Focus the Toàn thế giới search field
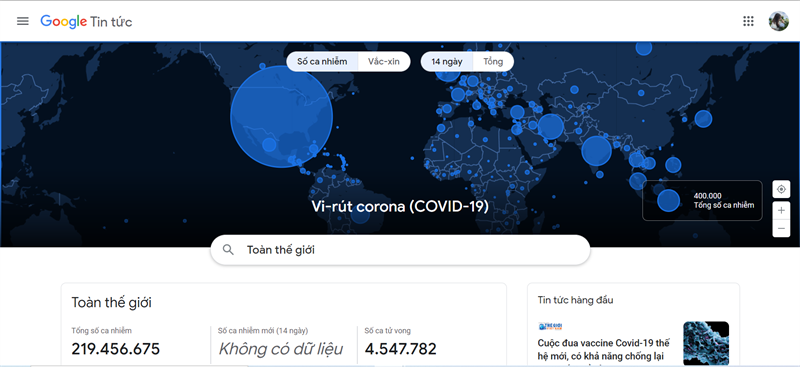Image resolution: width=800 pixels, height=367 pixels. pyautogui.click(x=400, y=250)
